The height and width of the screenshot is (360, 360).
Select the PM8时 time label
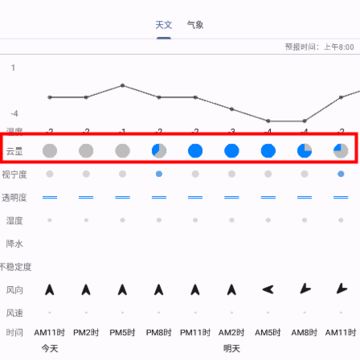(x=159, y=333)
